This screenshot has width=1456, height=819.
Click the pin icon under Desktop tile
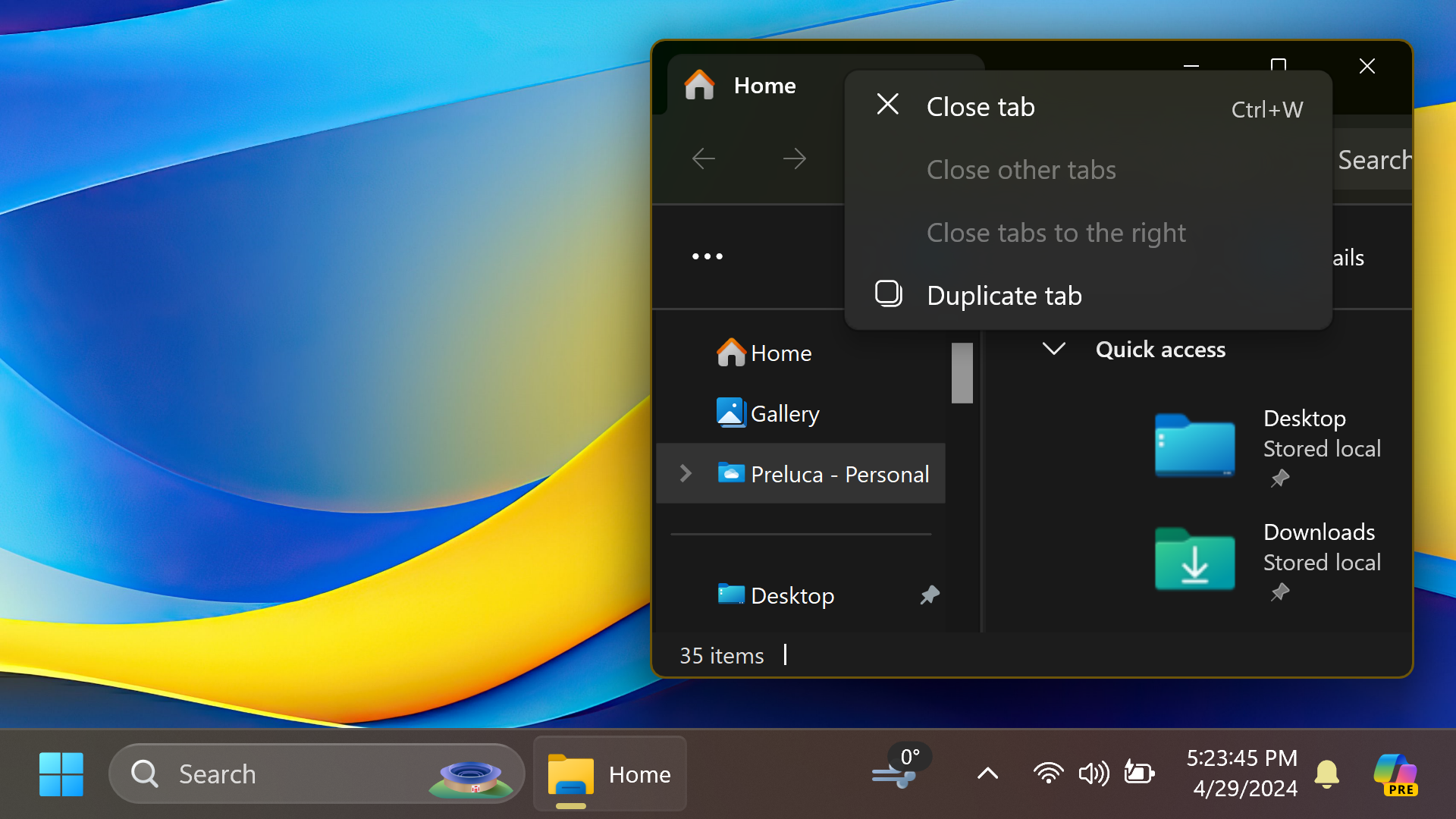tap(1280, 479)
